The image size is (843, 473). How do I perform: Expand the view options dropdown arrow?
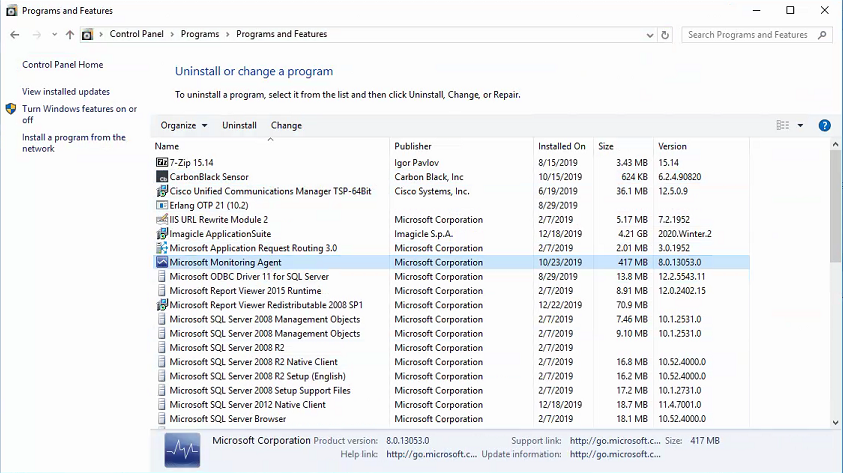pos(801,126)
